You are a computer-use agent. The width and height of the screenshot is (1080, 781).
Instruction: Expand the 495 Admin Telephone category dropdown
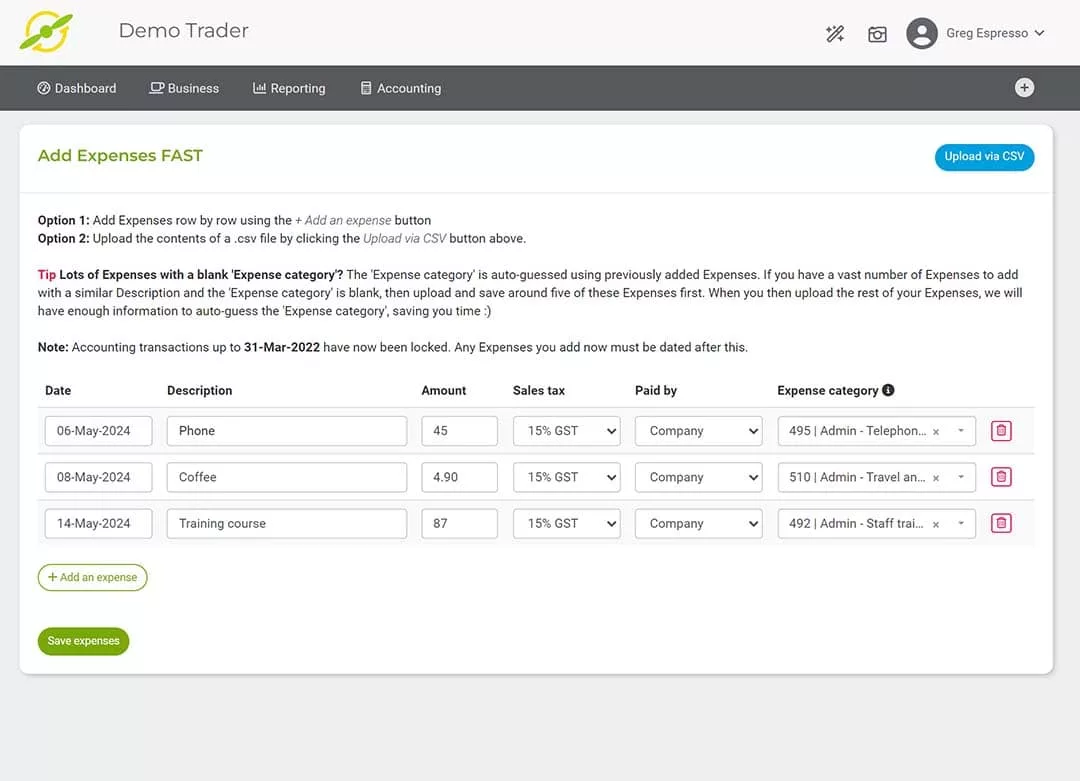961,431
